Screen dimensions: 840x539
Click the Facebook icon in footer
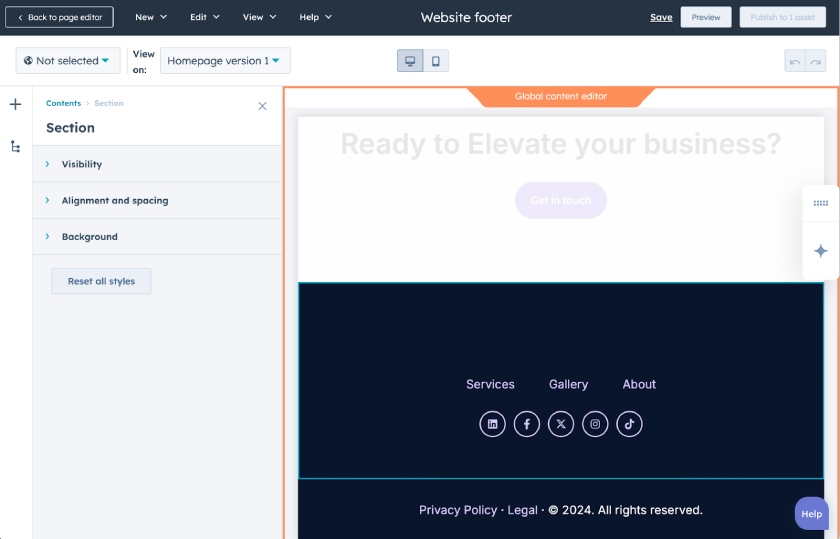527,424
